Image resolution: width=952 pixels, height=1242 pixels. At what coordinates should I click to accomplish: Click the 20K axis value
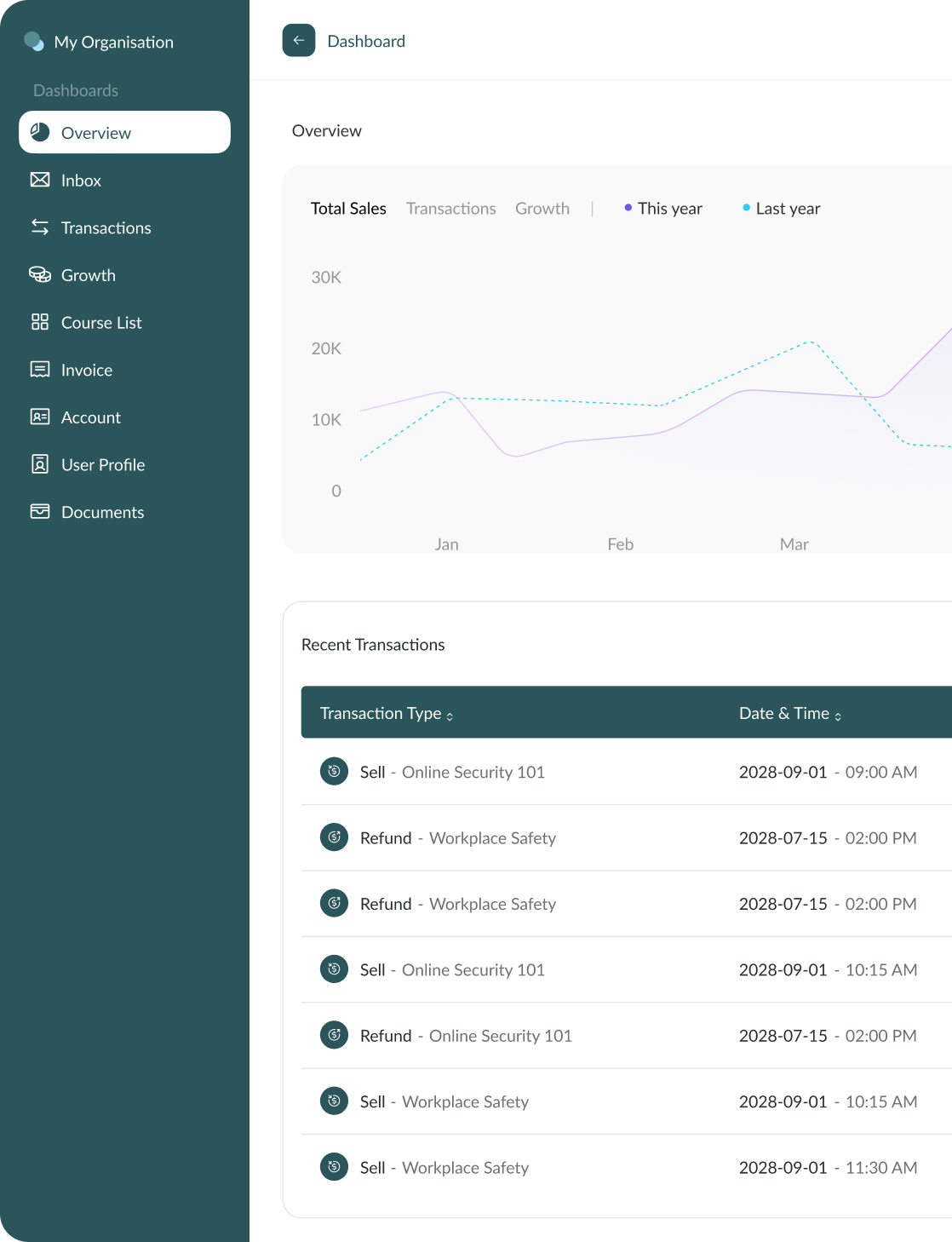326,348
